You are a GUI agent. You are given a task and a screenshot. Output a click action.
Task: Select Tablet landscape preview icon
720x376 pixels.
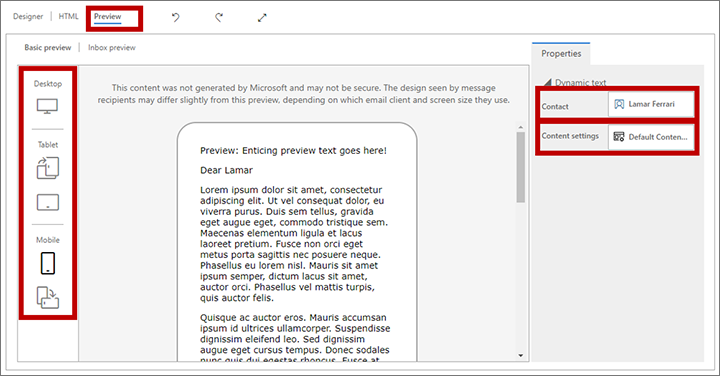[x=48, y=202]
